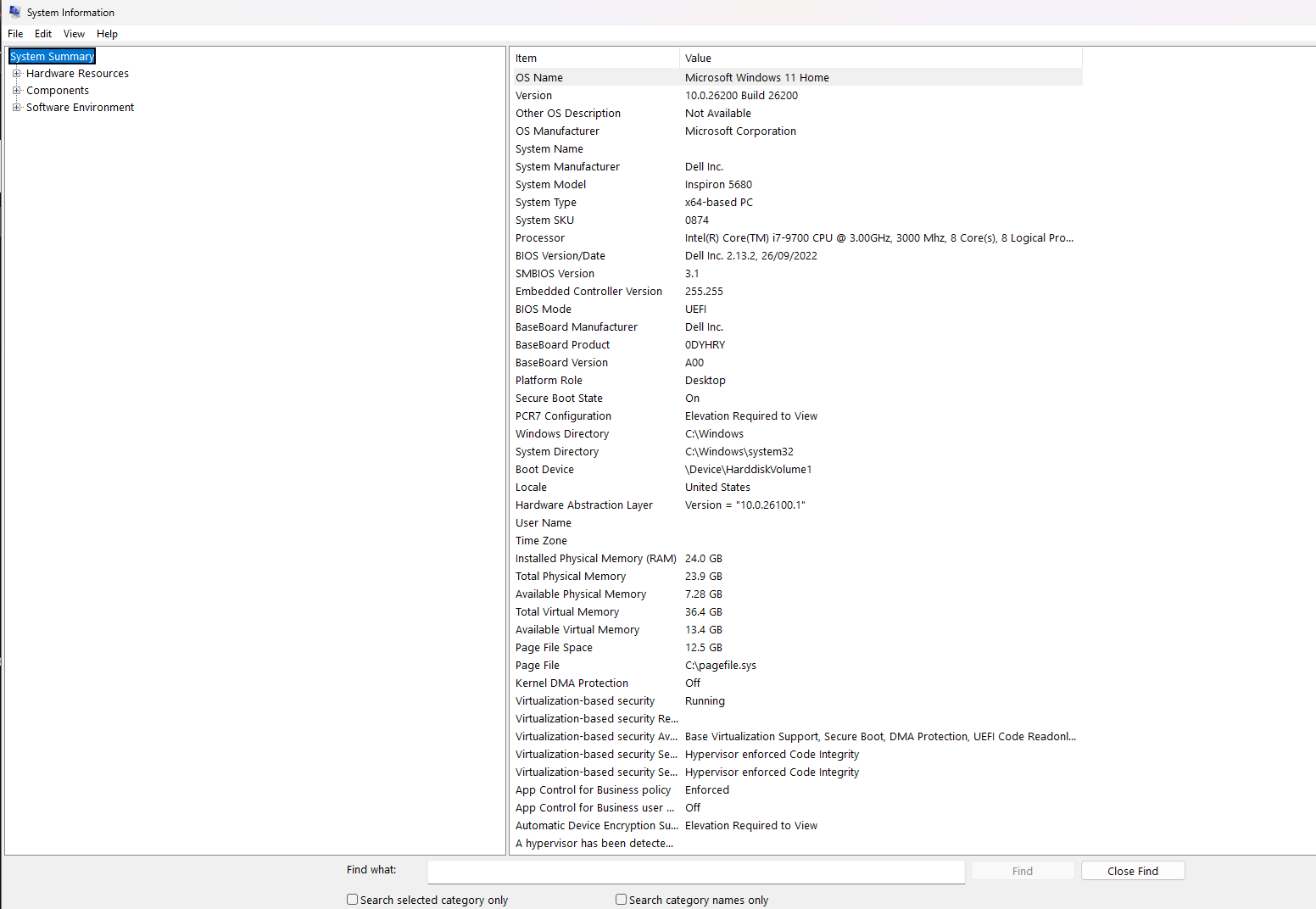This screenshot has width=1316, height=909.
Task: Select the System SKU row
Action: pos(796,220)
